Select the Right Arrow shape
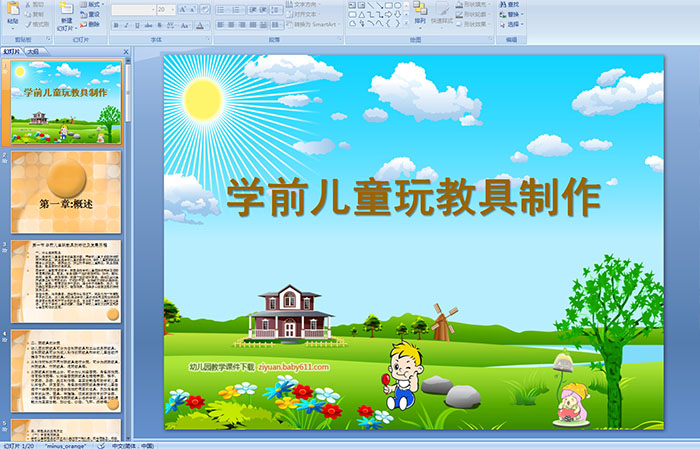The width and height of the screenshot is (700, 449). point(389,15)
